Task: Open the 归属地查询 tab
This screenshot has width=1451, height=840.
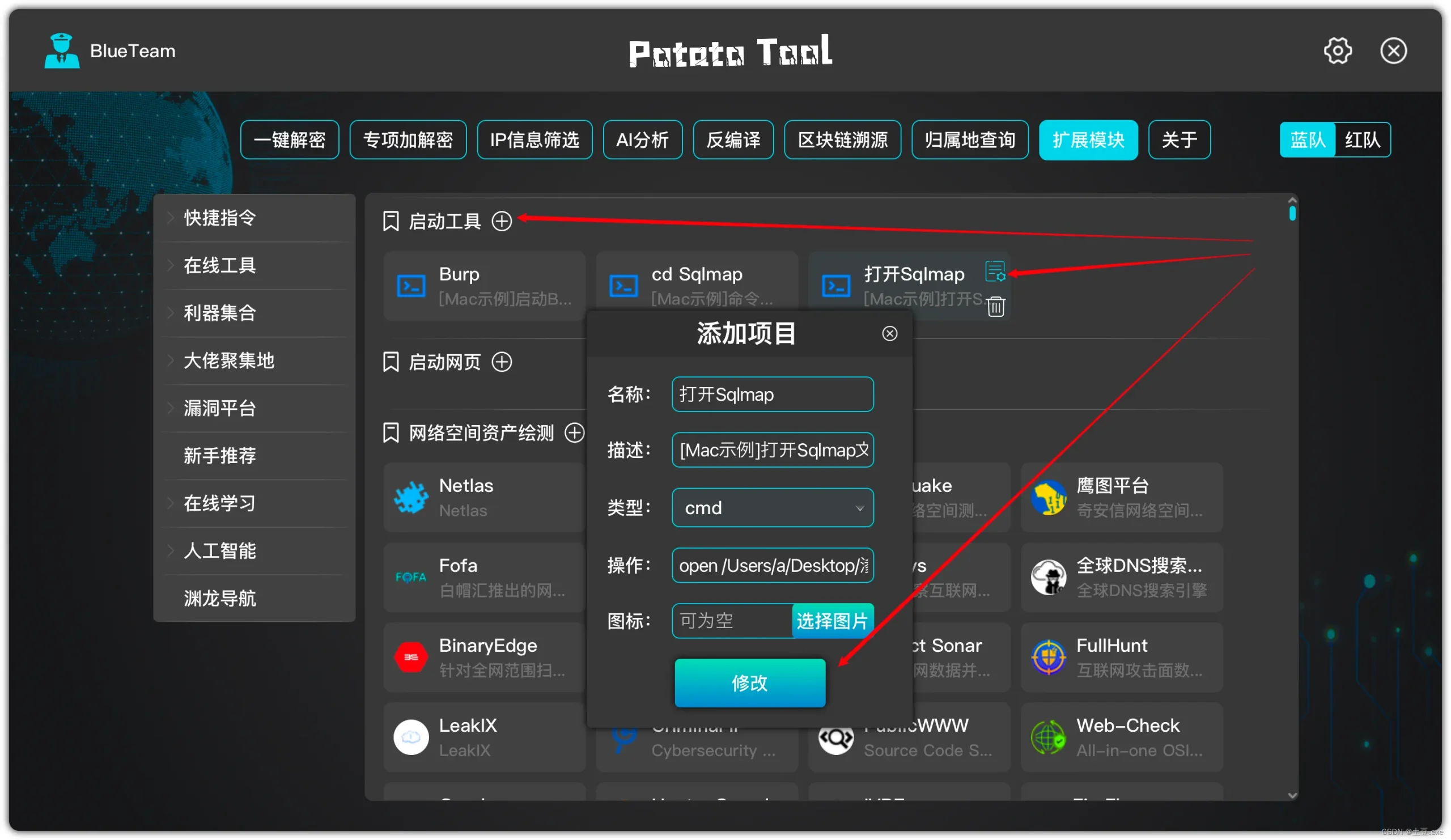Action: click(x=970, y=140)
